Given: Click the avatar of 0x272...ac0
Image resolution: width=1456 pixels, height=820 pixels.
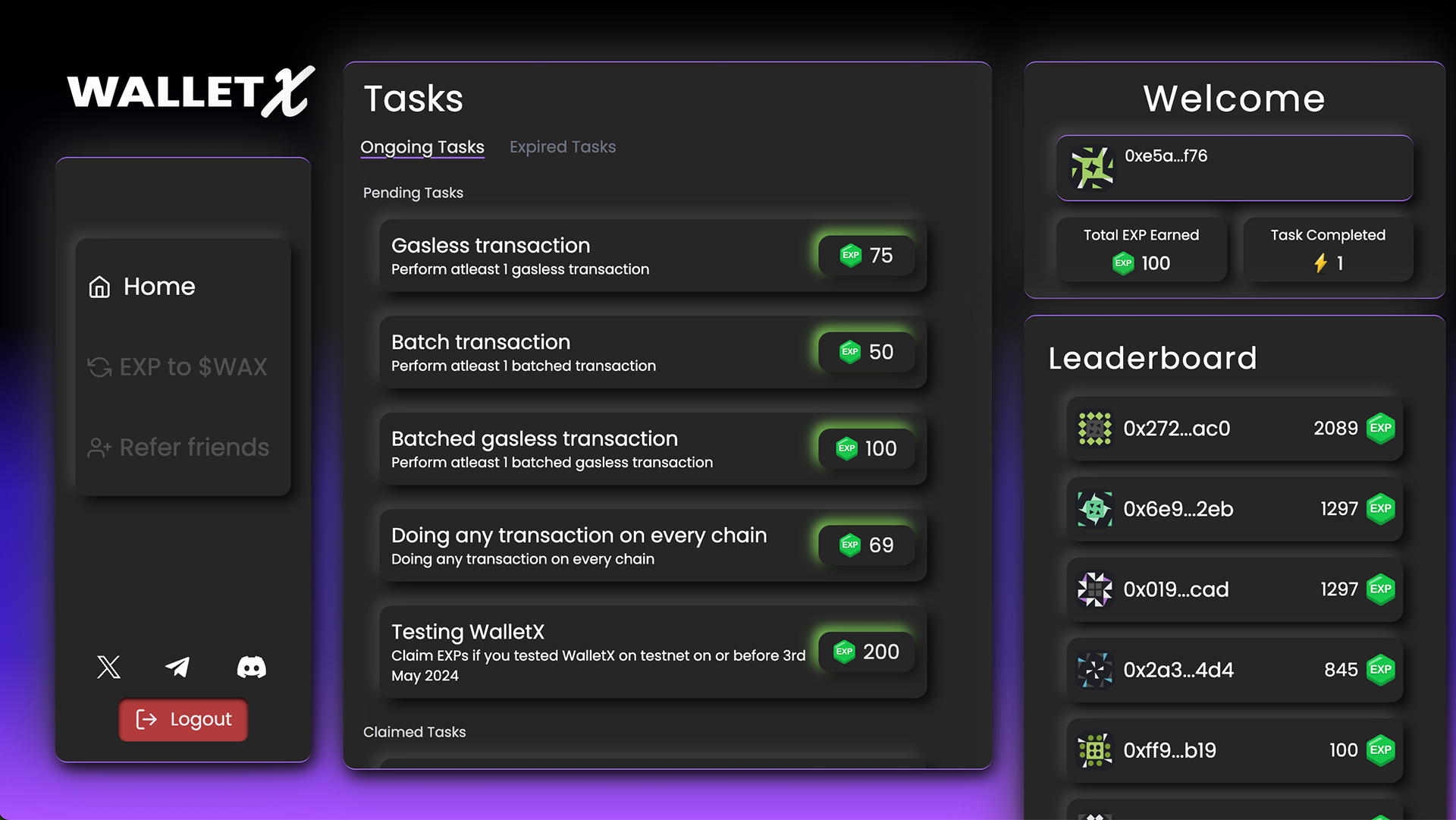Looking at the screenshot, I should [1095, 429].
